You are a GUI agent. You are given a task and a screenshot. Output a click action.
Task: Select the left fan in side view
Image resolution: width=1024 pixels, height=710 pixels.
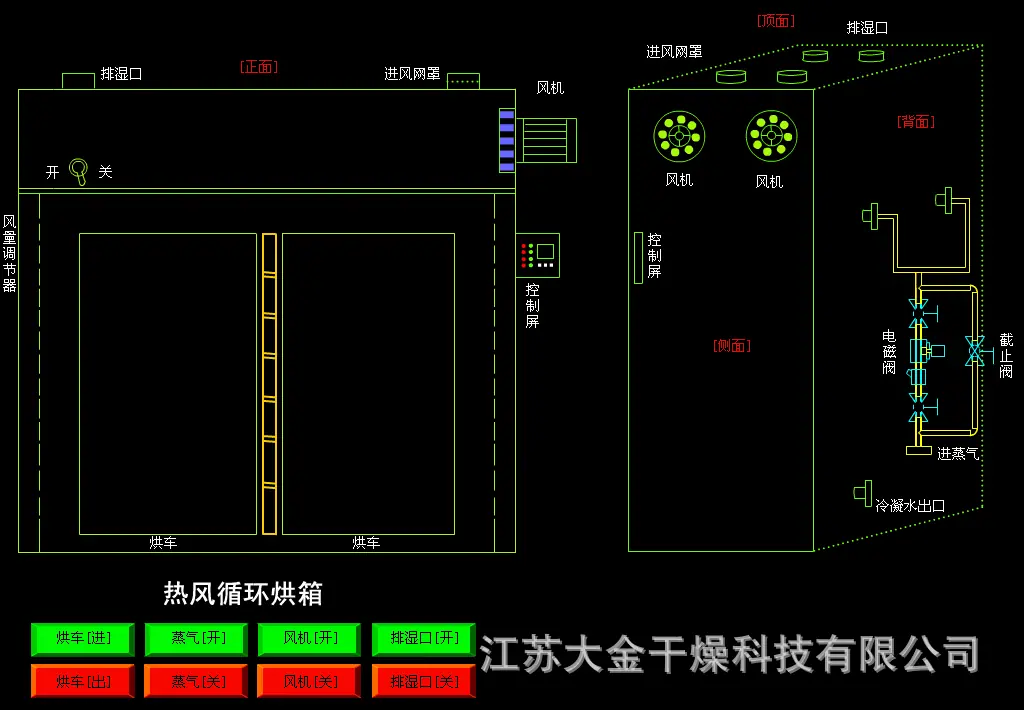[679, 135]
